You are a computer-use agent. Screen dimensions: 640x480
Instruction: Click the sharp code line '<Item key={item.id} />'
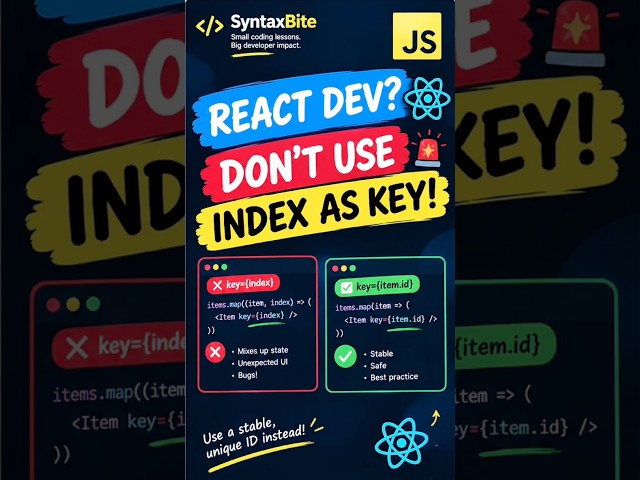[391, 320]
